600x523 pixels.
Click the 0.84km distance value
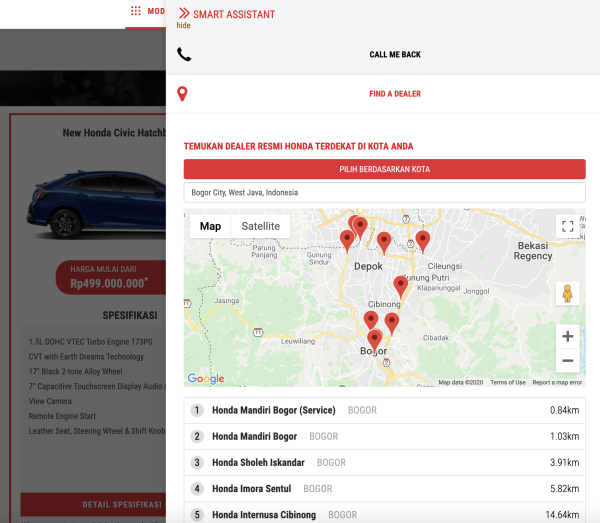coord(564,410)
